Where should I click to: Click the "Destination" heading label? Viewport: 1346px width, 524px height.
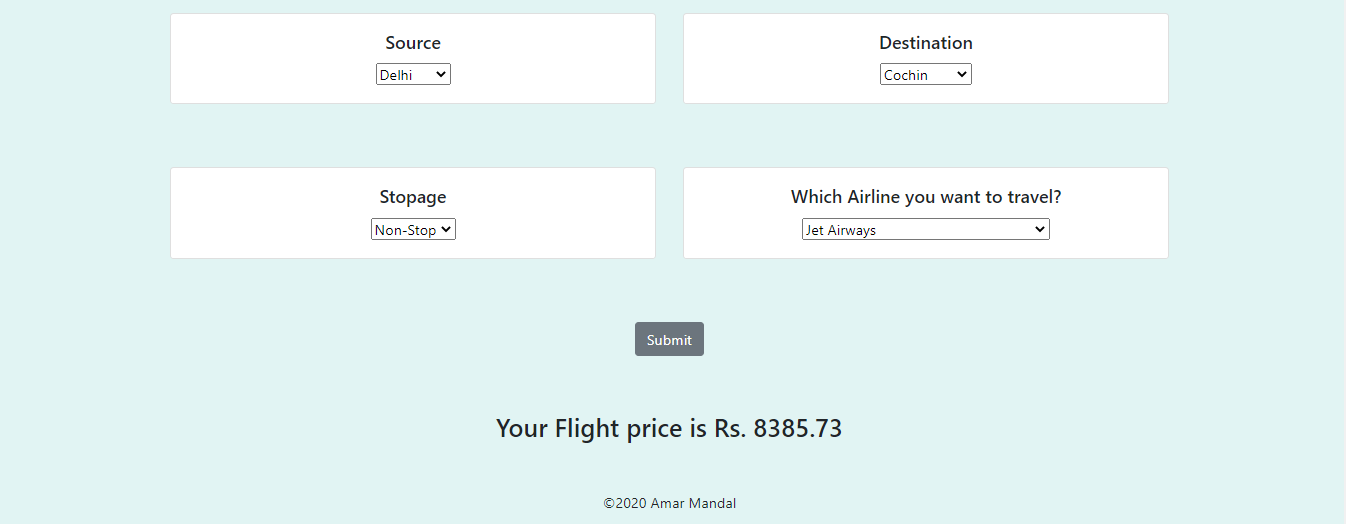coord(925,43)
